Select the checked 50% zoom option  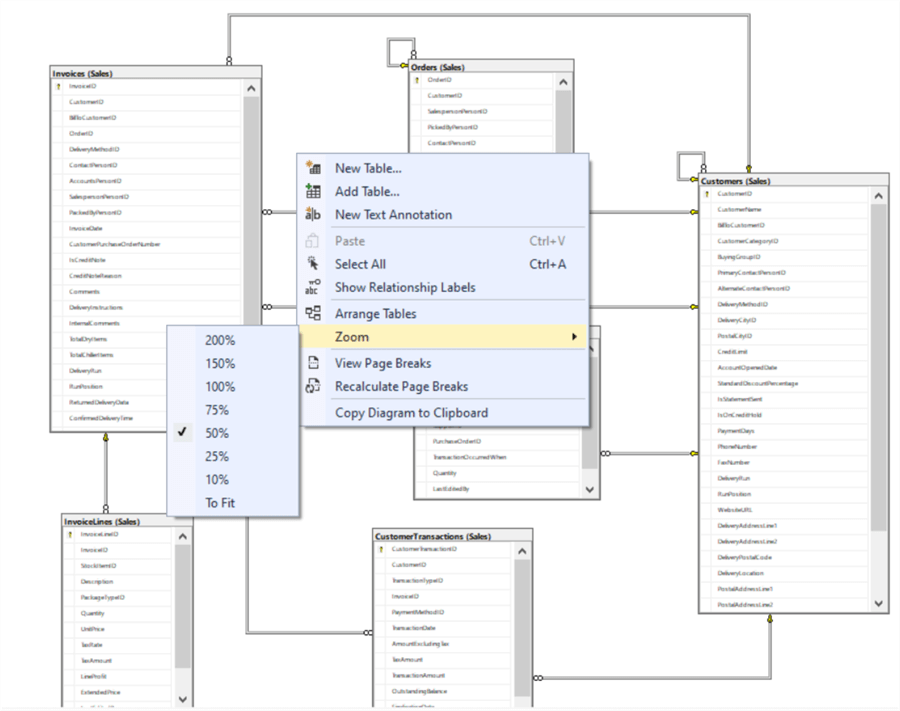point(222,432)
